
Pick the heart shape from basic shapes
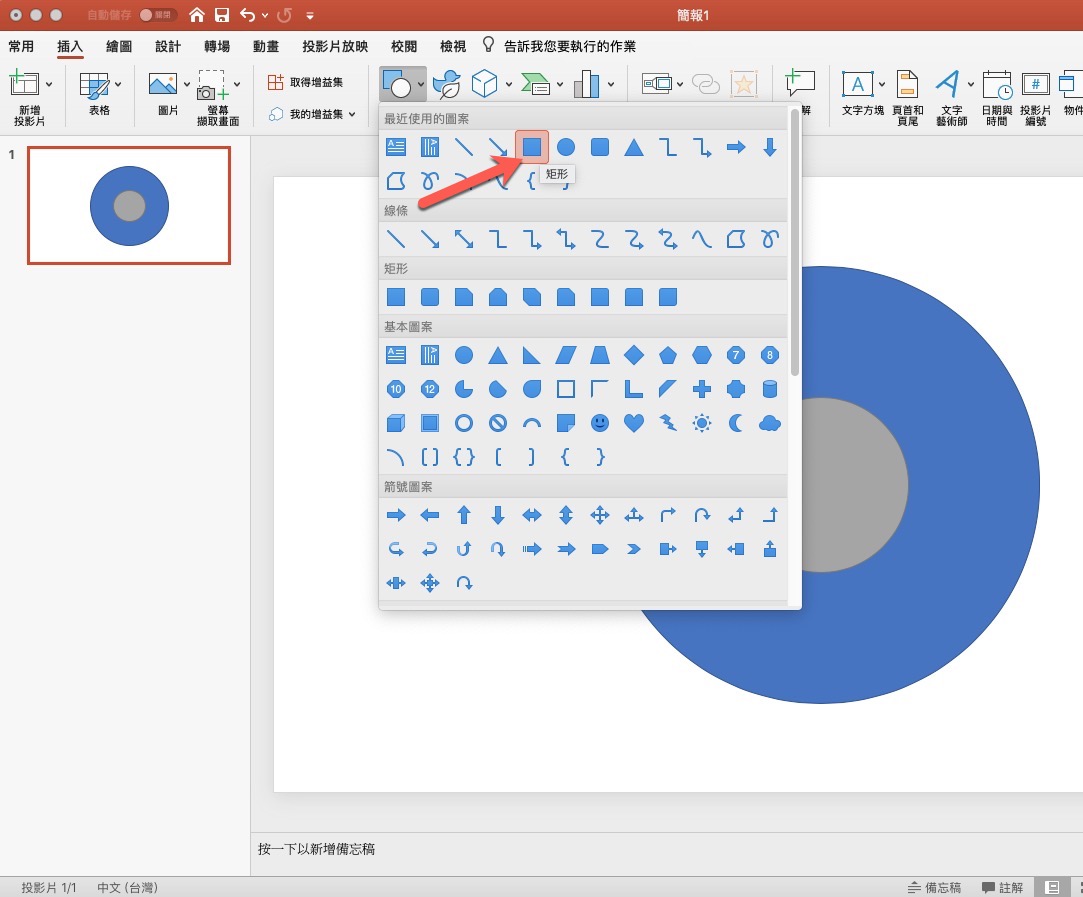(633, 423)
